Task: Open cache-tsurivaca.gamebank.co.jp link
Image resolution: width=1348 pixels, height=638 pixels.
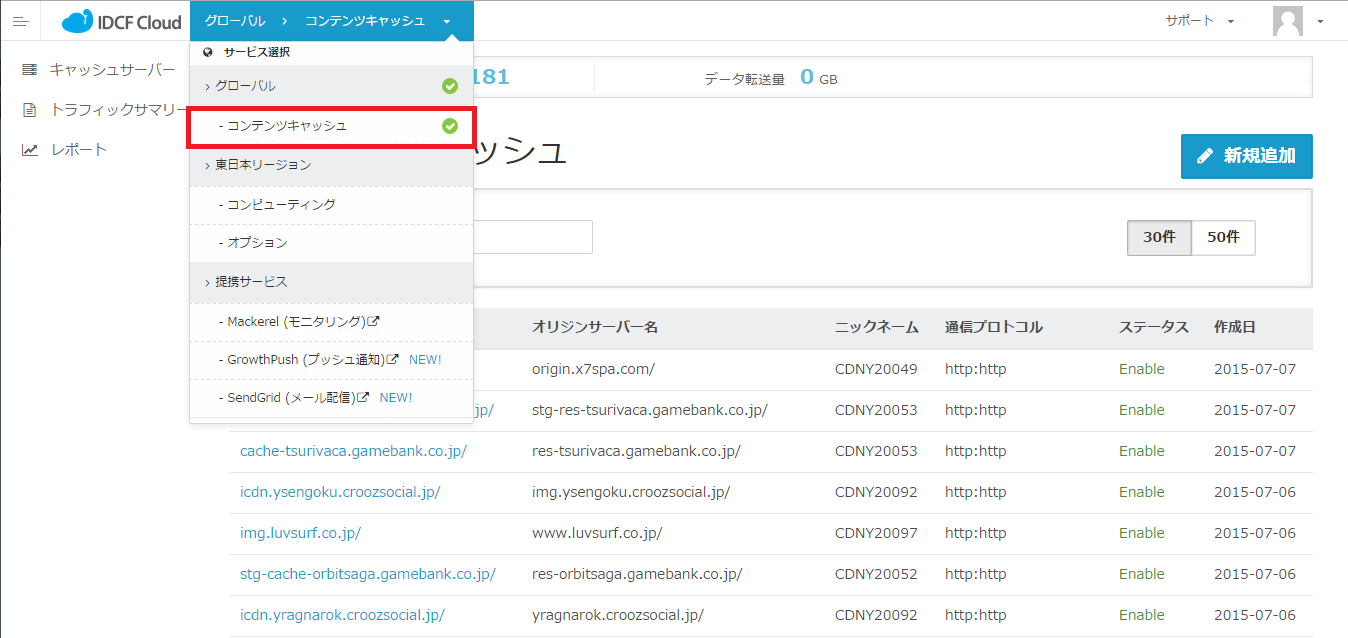Action: [x=353, y=451]
